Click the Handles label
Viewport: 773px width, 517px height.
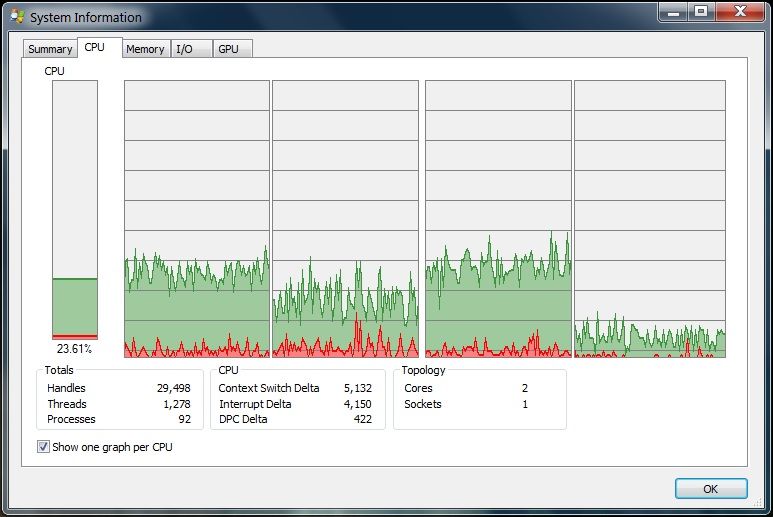click(66, 388)
